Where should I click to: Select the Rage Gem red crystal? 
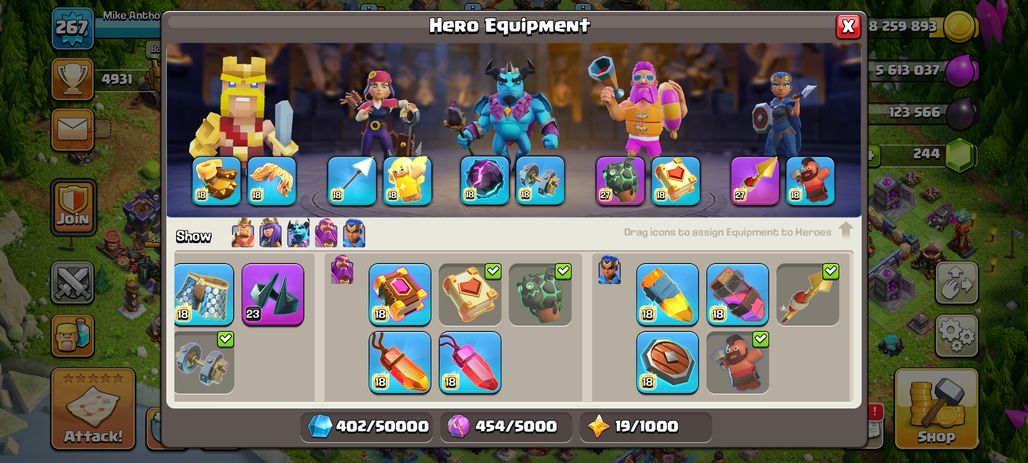point(400,363)
